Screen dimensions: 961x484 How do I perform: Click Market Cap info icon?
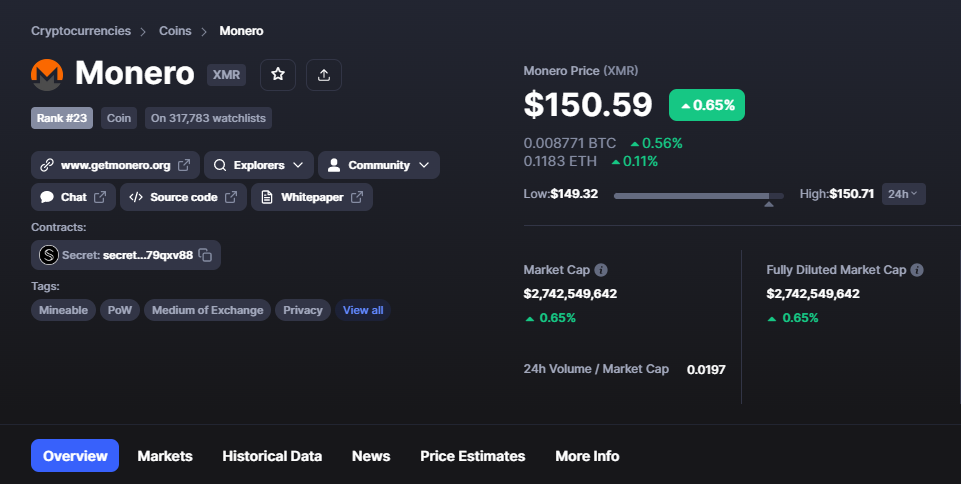point(601,270)
